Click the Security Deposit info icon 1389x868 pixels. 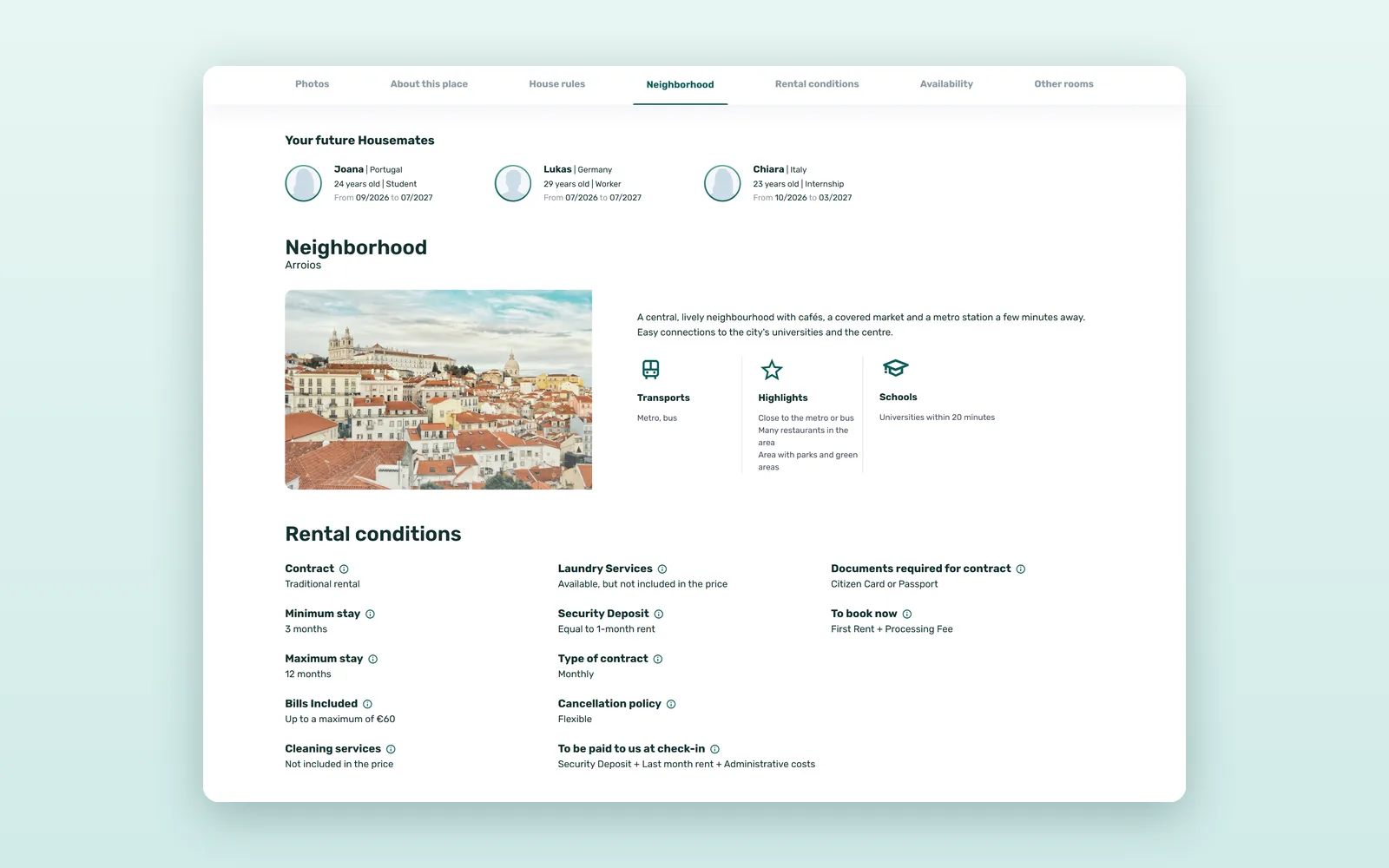[659, 615]
